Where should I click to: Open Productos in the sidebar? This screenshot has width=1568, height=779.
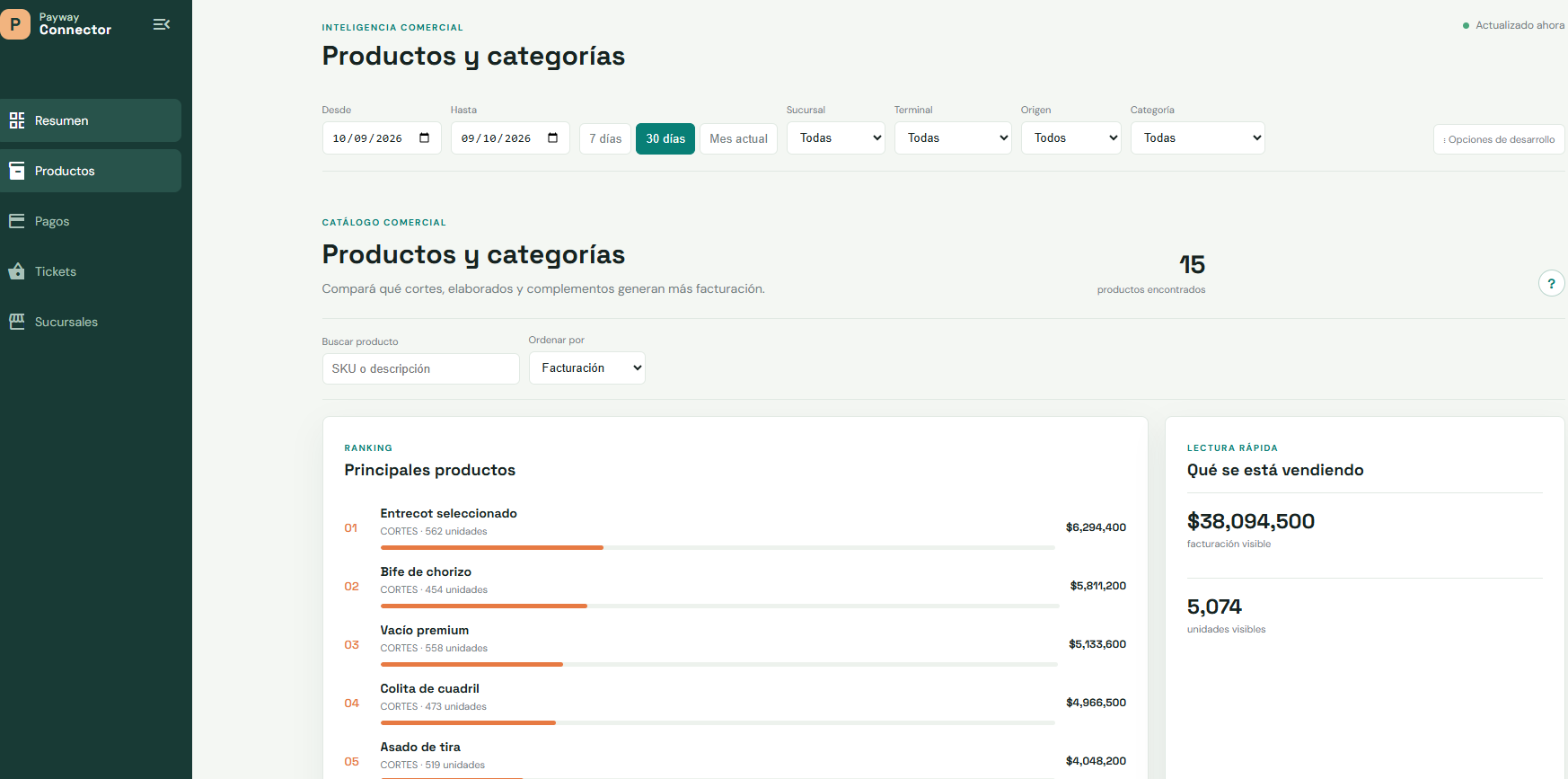(91, 171)
